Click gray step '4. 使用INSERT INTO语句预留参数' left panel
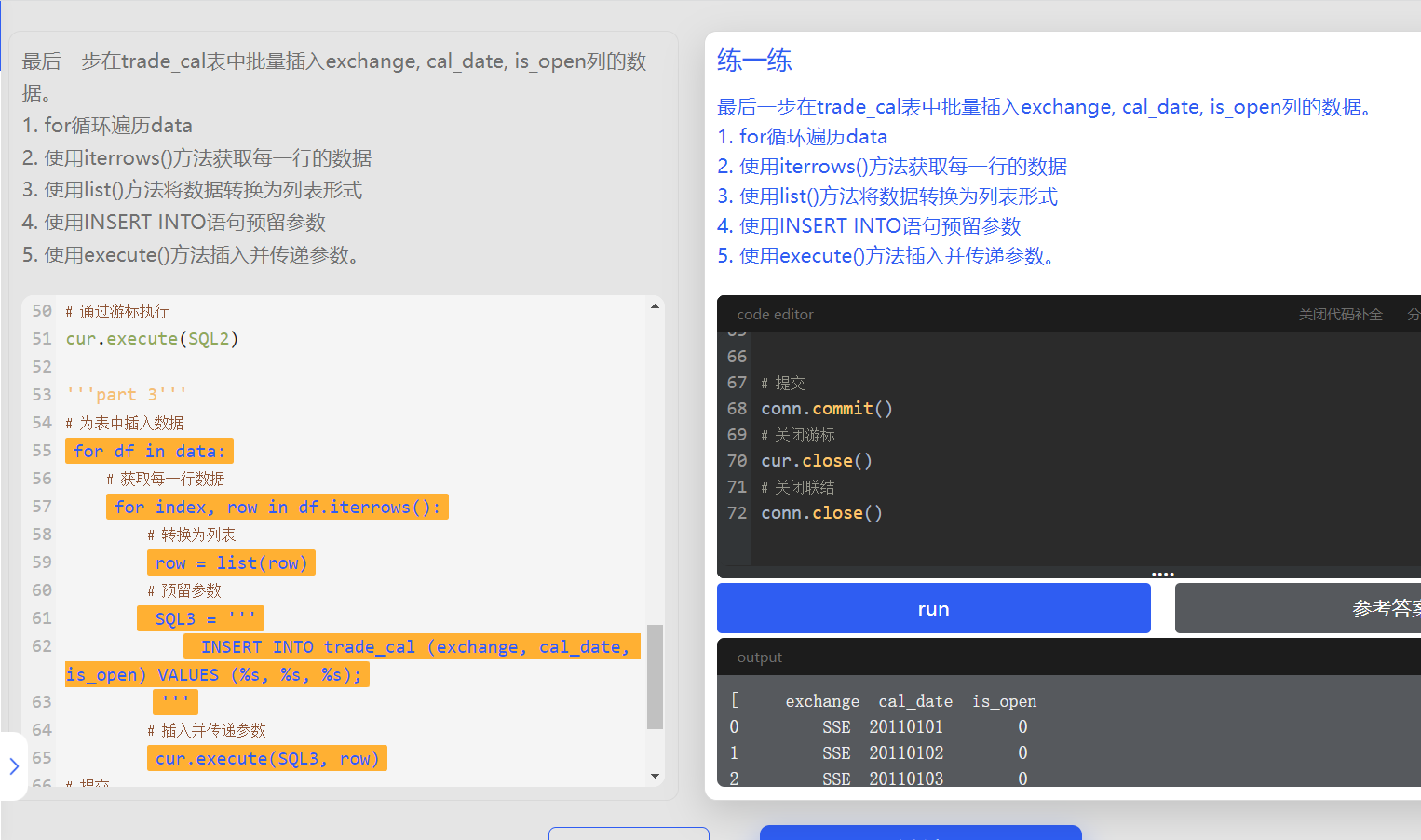Viewport: 1421px width, 840px height. coord(174,223)
